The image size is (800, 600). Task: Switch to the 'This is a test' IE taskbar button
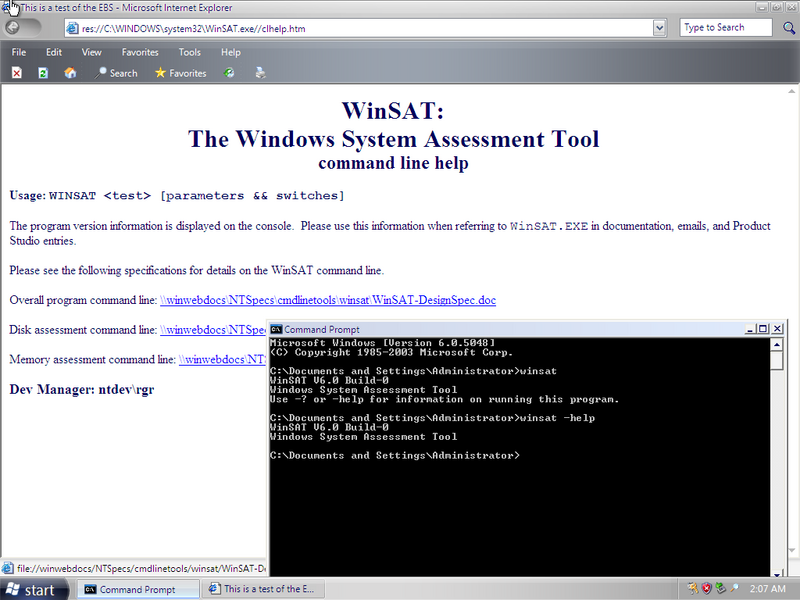[x=263, y=589]
